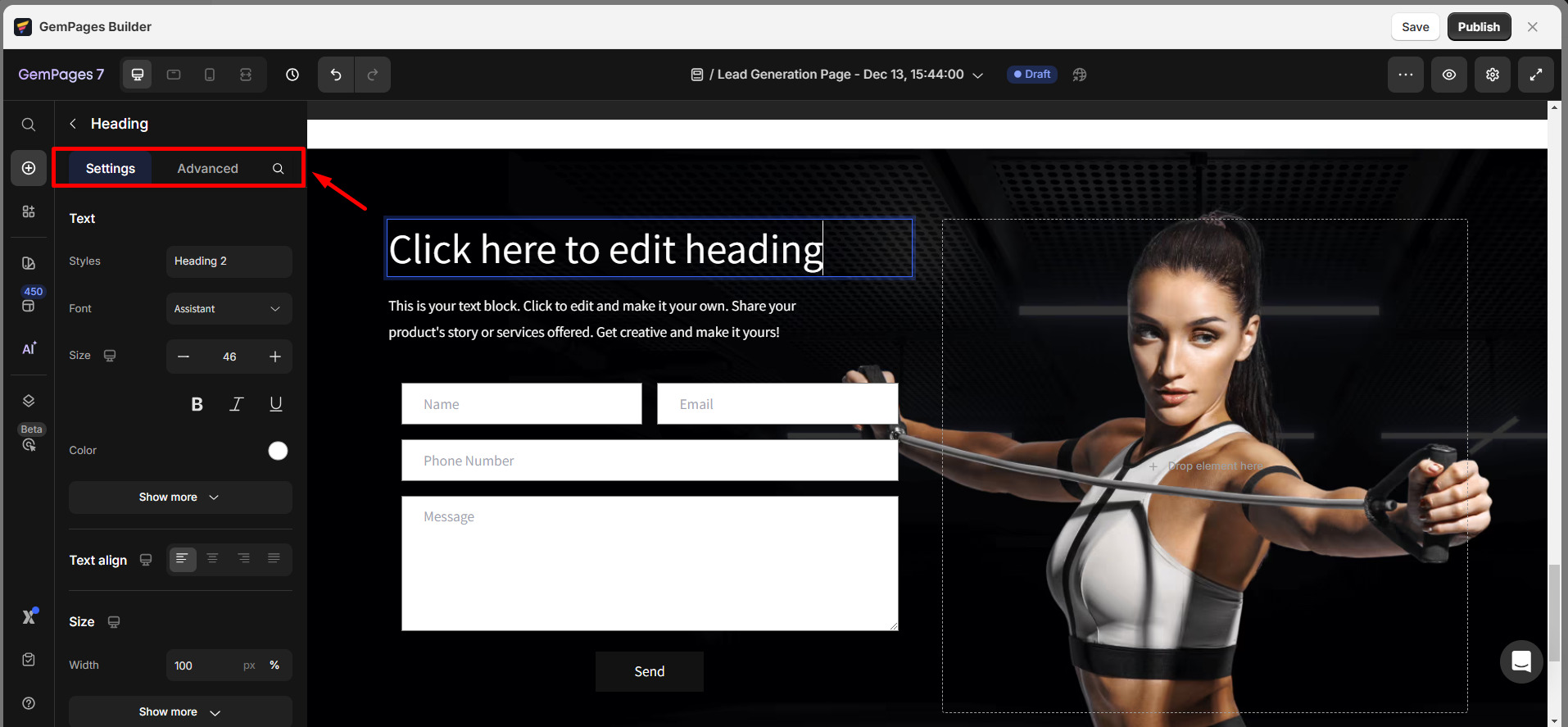The height and width of the screenshot is (727, 1568).
Task: Increase font size with plus button
Action: 275,357
